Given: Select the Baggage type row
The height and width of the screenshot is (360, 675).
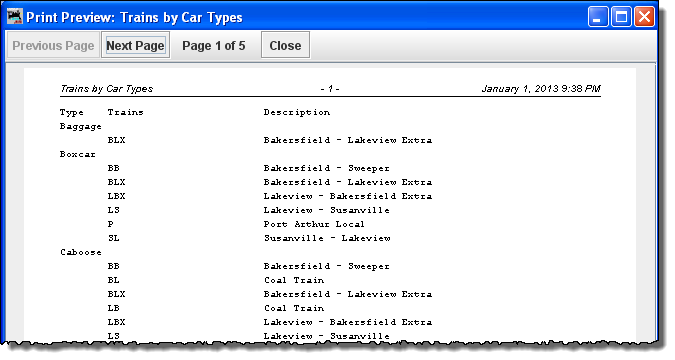Looking at the screenshot, I should pyautogui.click(x=81, y=127).
